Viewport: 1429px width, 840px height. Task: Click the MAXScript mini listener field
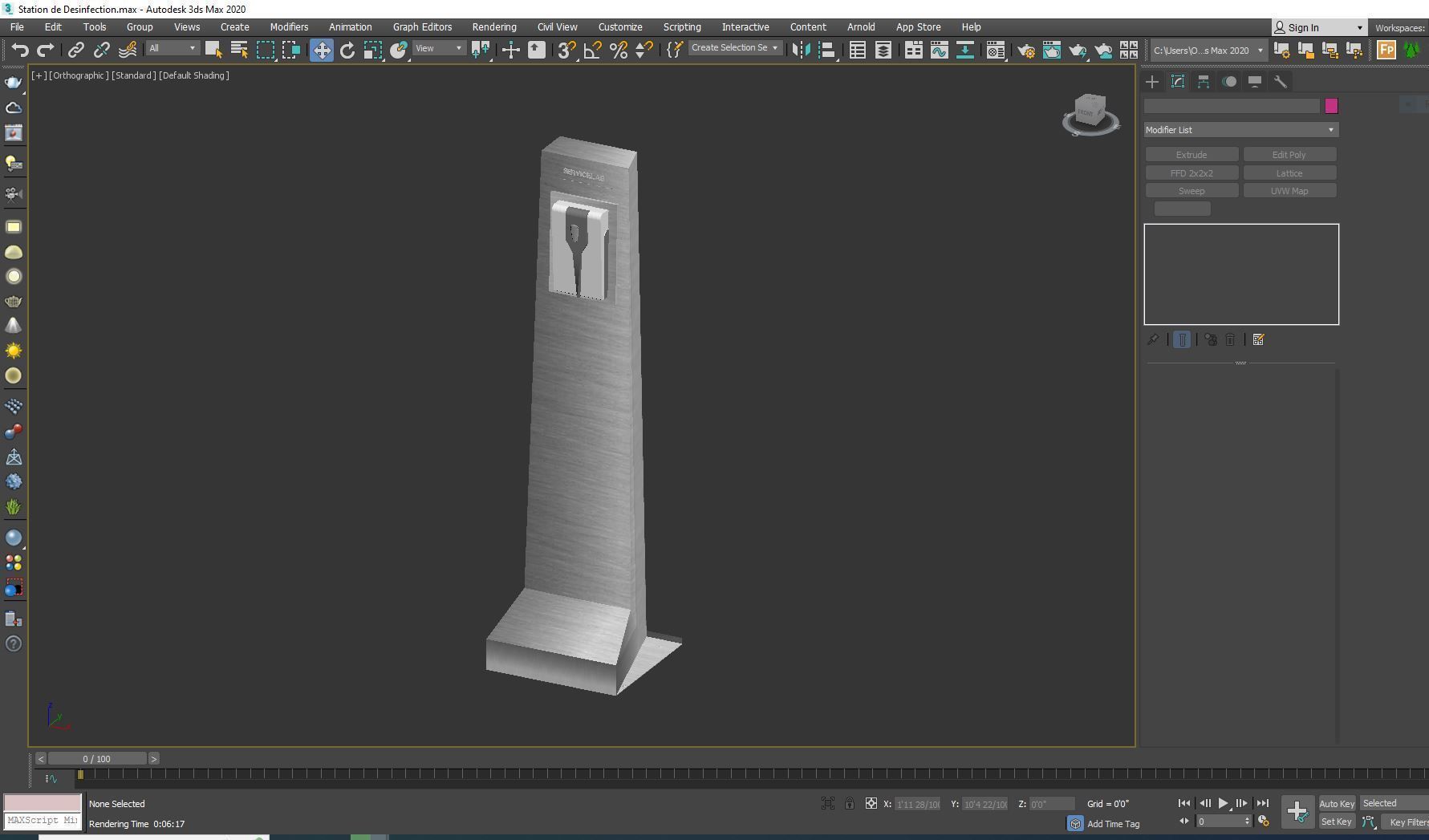point(43,821)
